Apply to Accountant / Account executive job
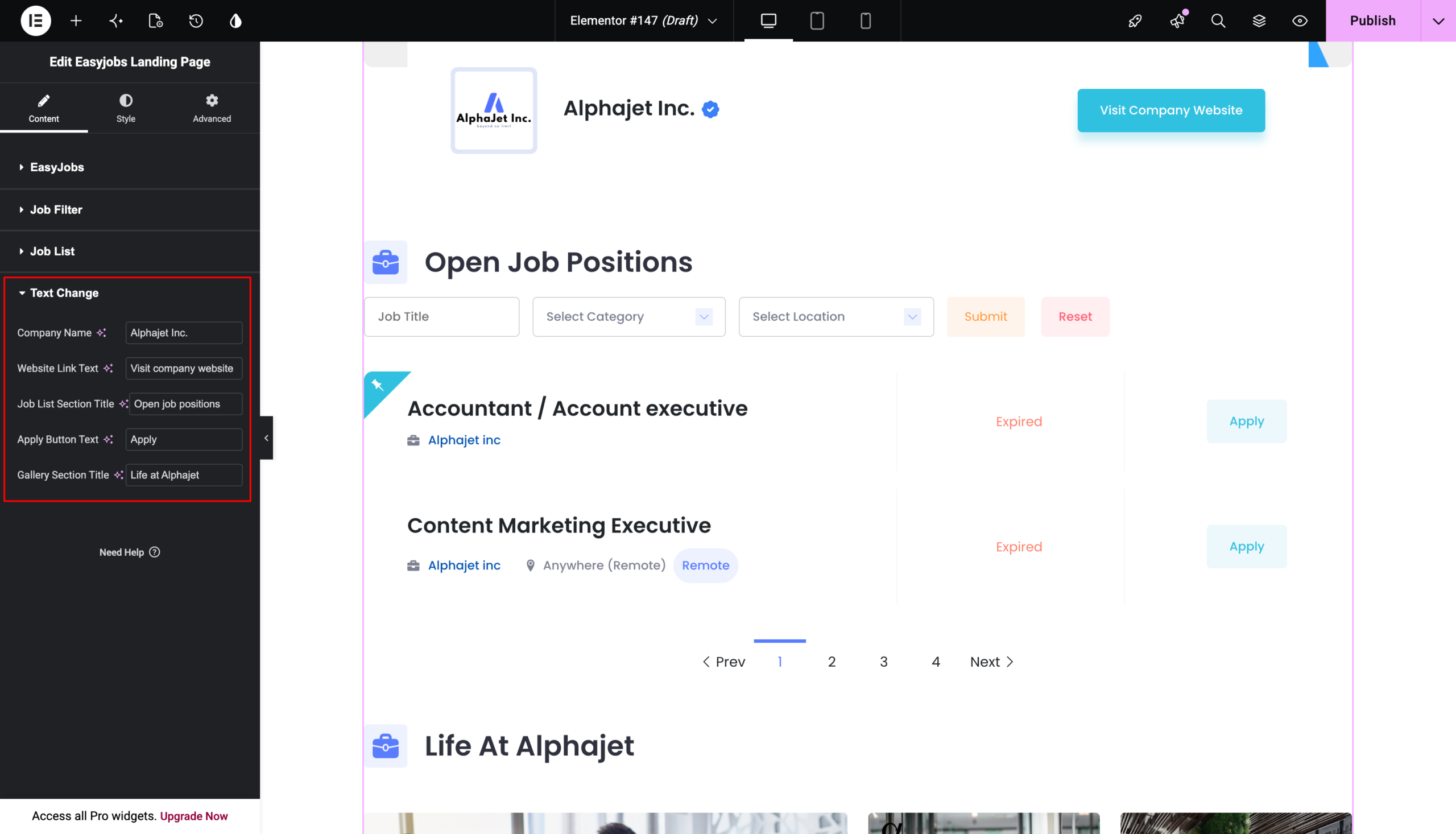Viewport: 1456px width, 834px height. click(x=1247, y=421)
